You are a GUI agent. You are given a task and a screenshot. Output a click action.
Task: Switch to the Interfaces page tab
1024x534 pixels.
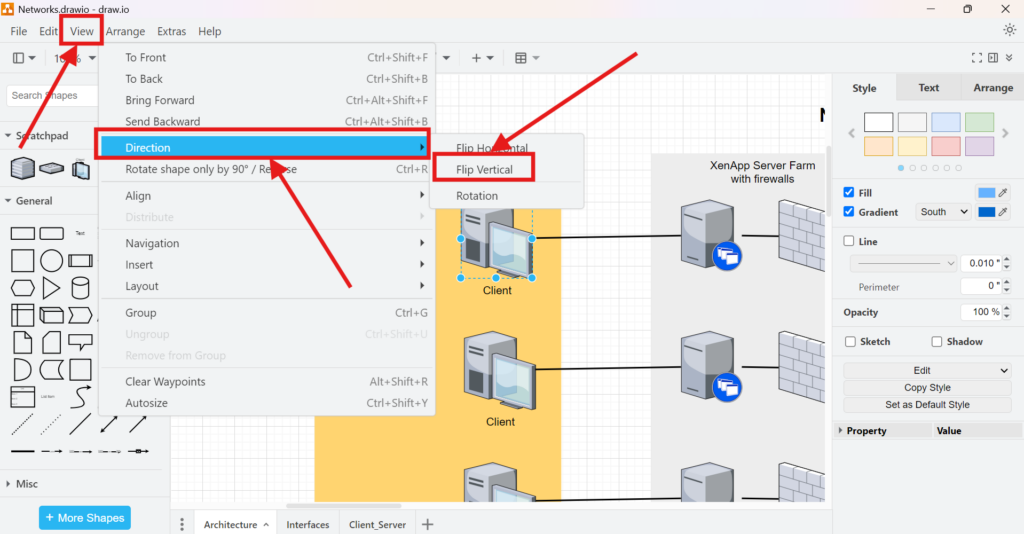click(x=308, y=524)
